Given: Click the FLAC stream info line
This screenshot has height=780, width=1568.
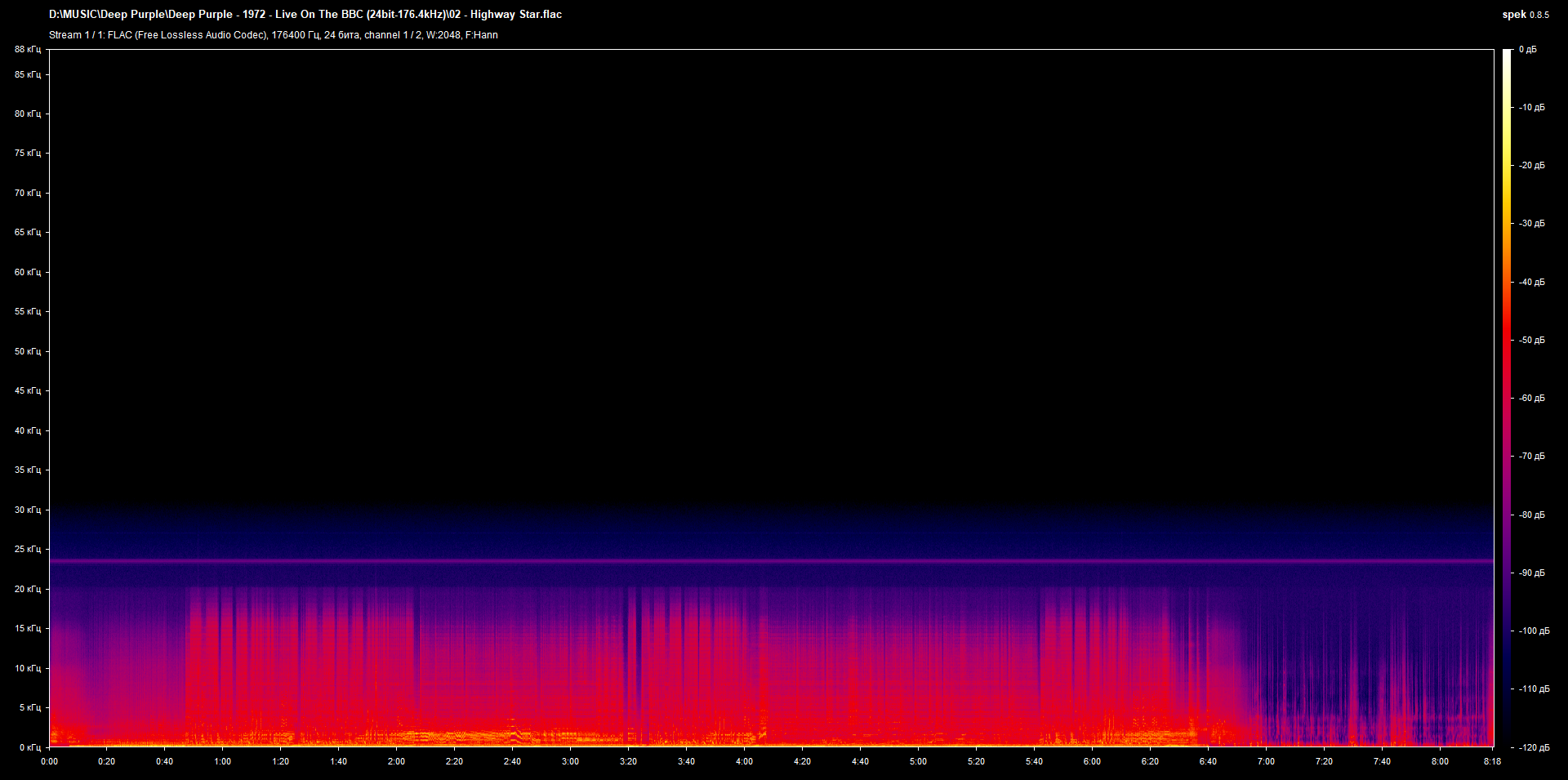Looking at the screenshot, I should coord(273,35).
